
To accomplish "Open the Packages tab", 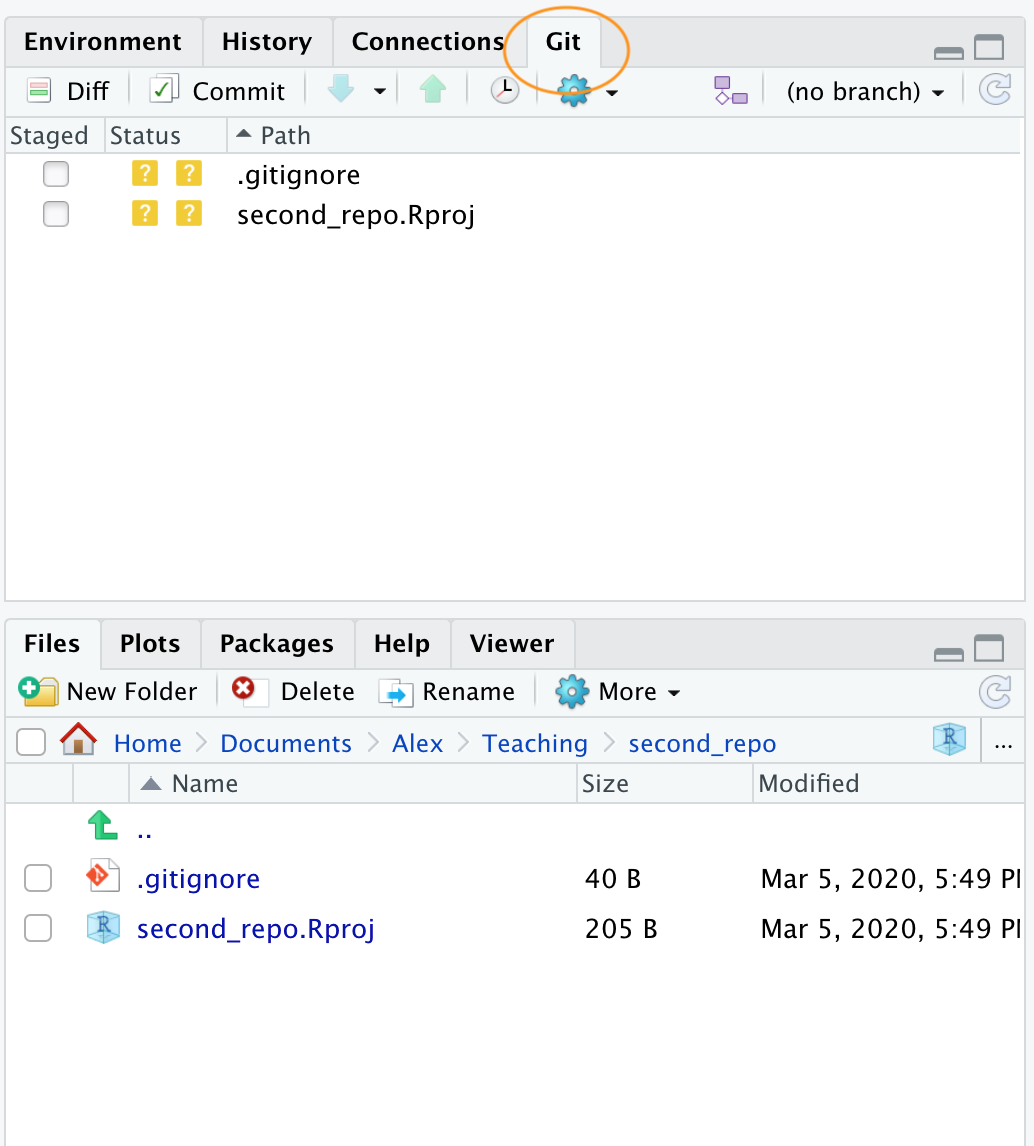I will [276, 643].
